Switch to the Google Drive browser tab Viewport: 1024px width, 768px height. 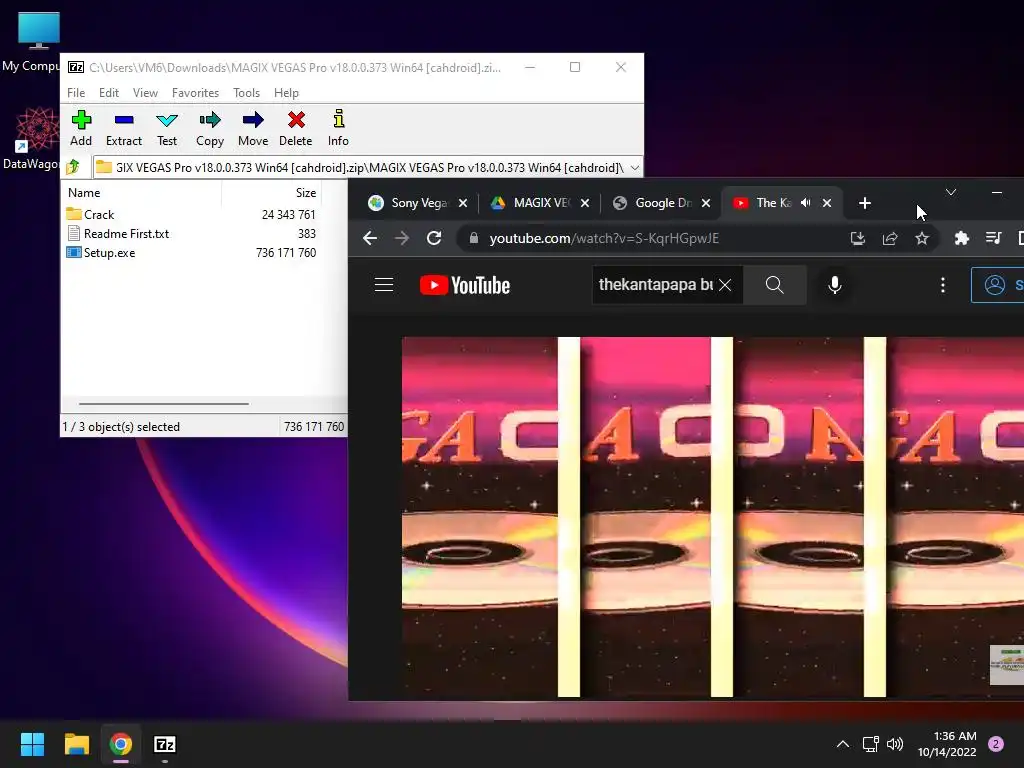tap(663, 203)
